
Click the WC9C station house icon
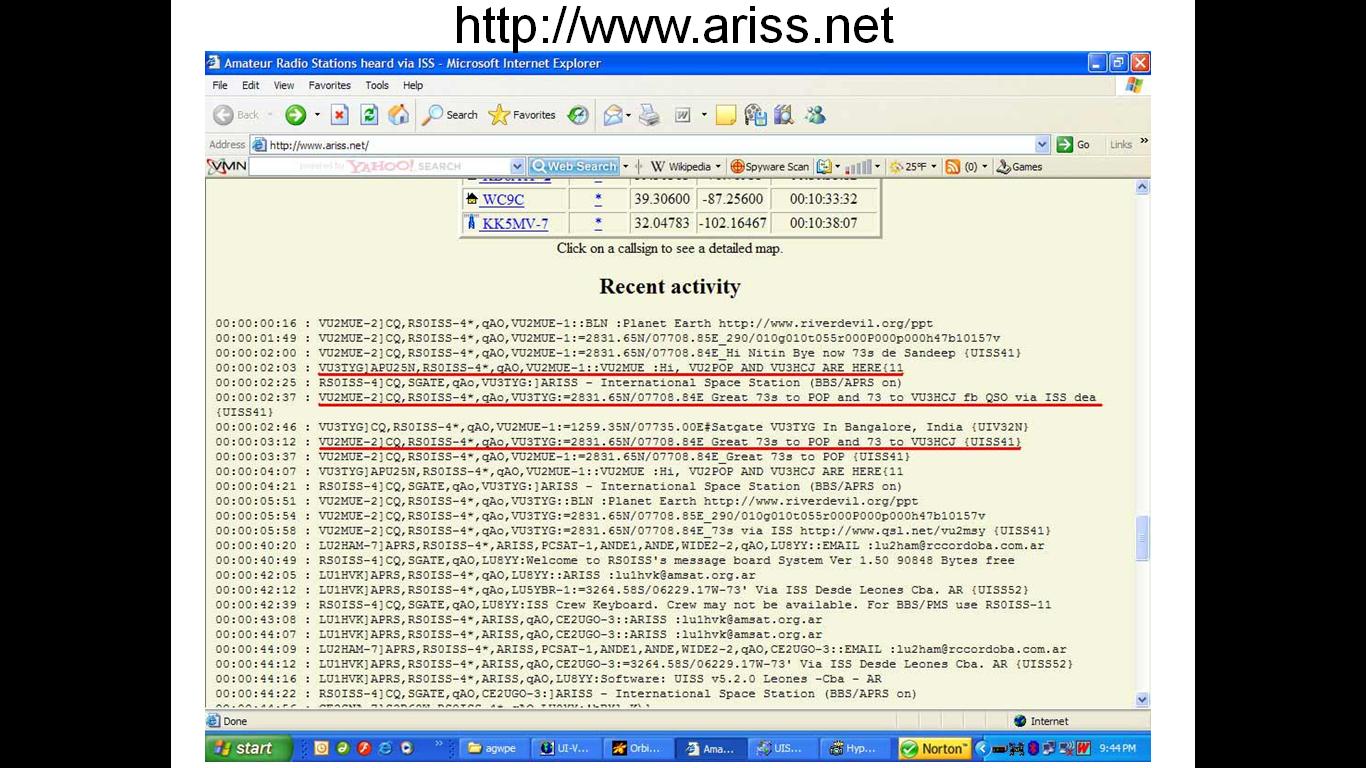pyautogui.click(x=472, y=199)
